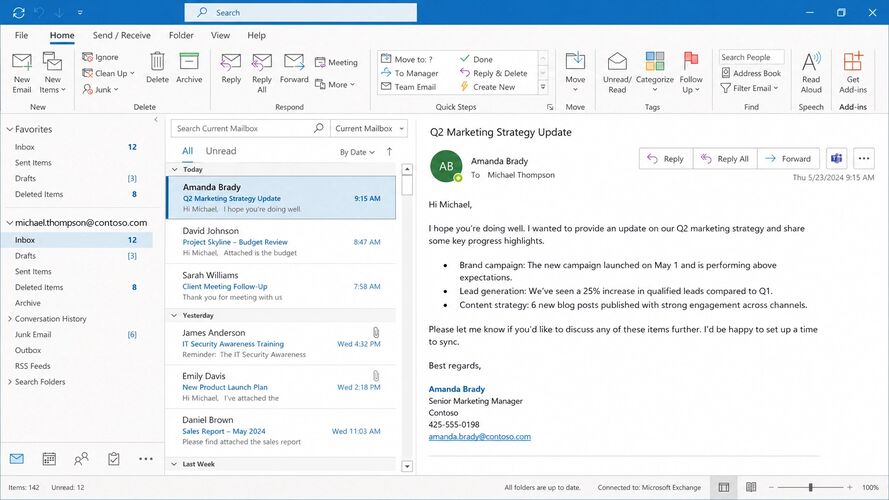Adjust the zoom slider in status bar
The image size is (889, 500).
810,487
